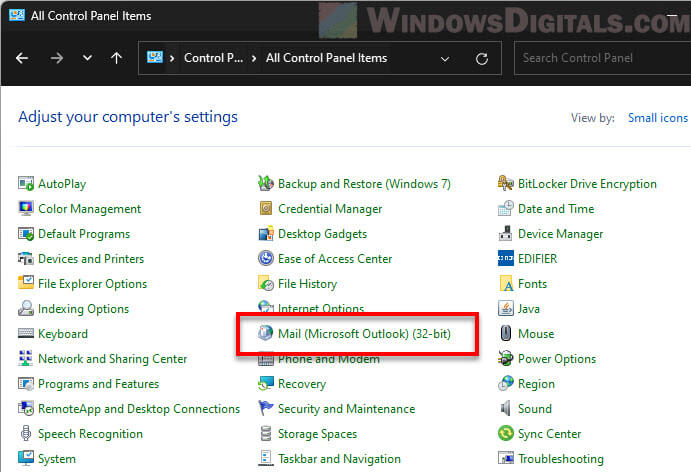
Task: Click the Mail (Microsoft Outlook) icon
Action: point(266,333)
